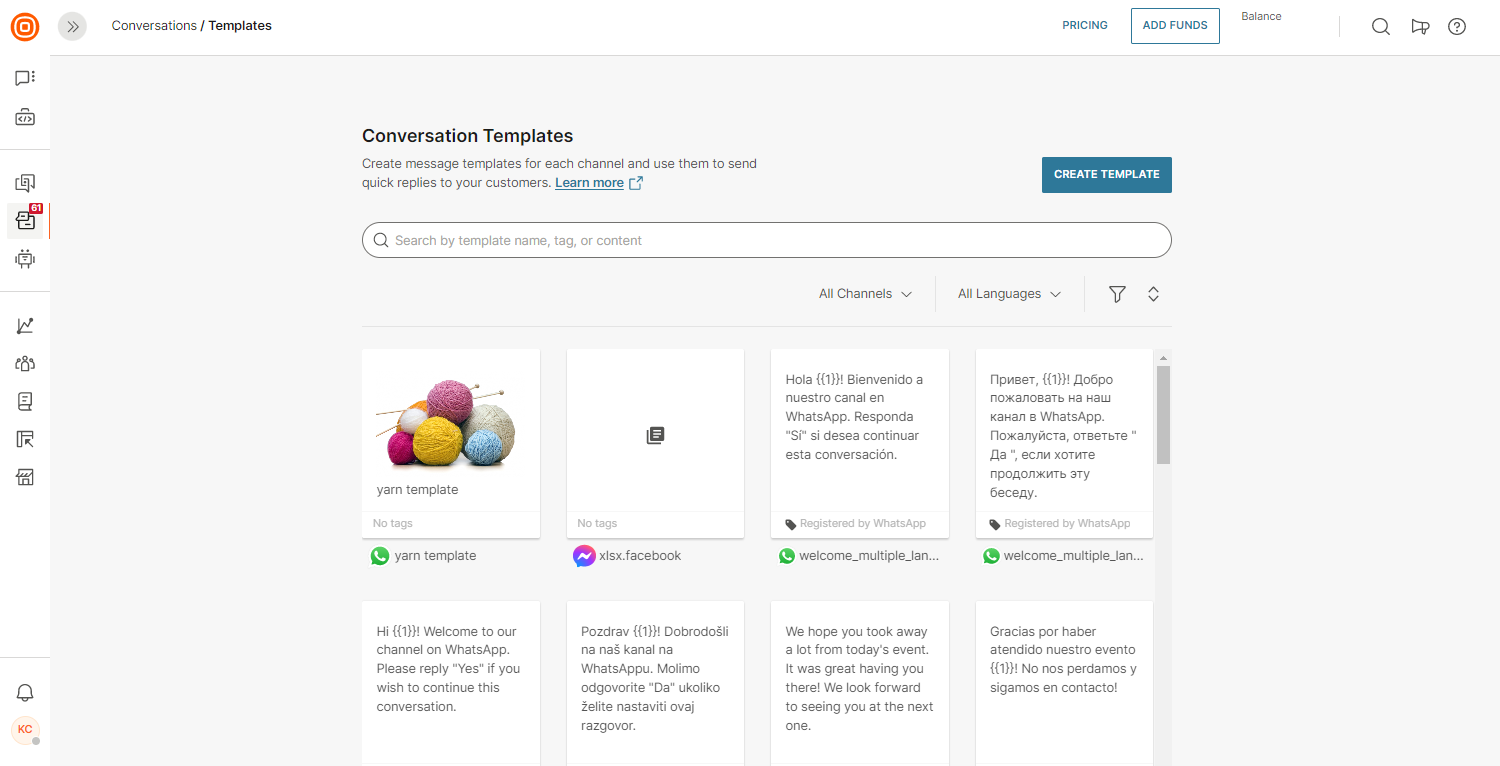Open the chat bubble icon in sidebar
The image size is (1500, 766).
(x=25, y=78)
